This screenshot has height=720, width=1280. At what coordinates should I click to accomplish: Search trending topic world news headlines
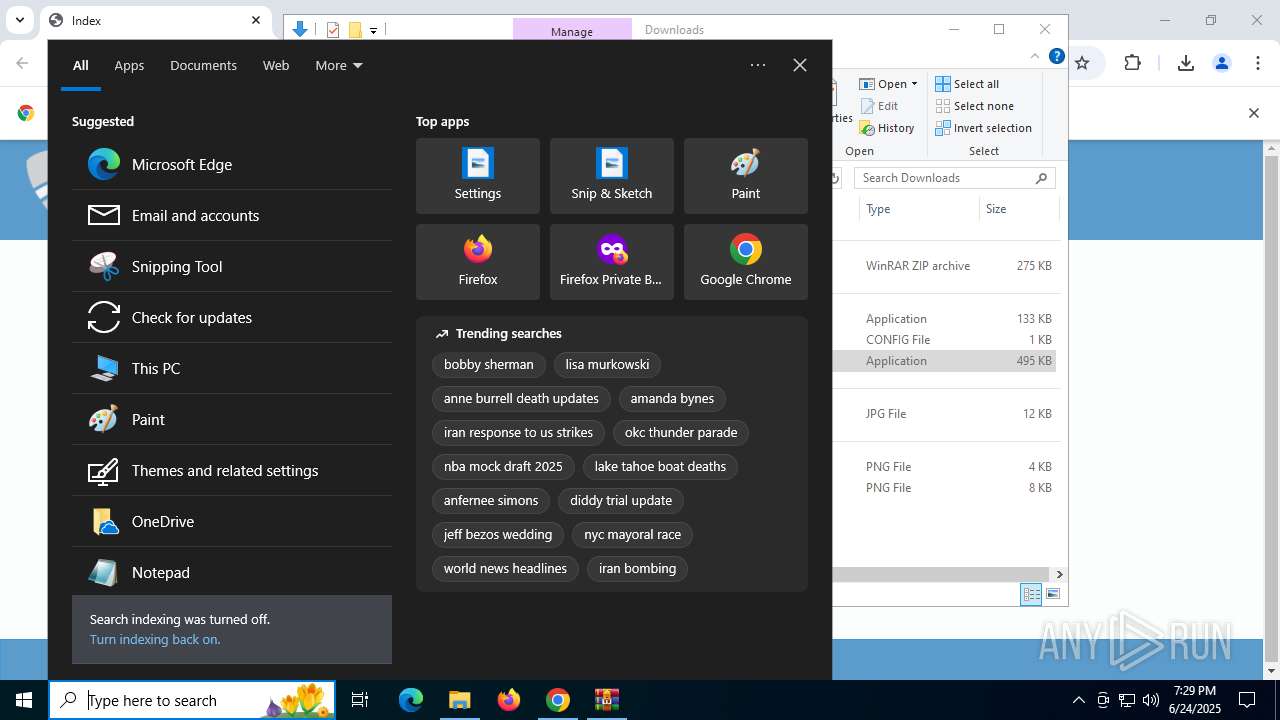click(505, 569)
